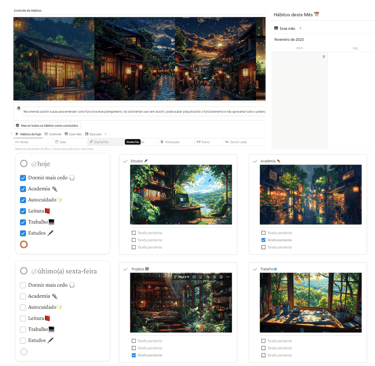Screen dimensions: 375x366
Task: Click Marcar todos os hábitos como concluídos
Action: coord(47,126)
